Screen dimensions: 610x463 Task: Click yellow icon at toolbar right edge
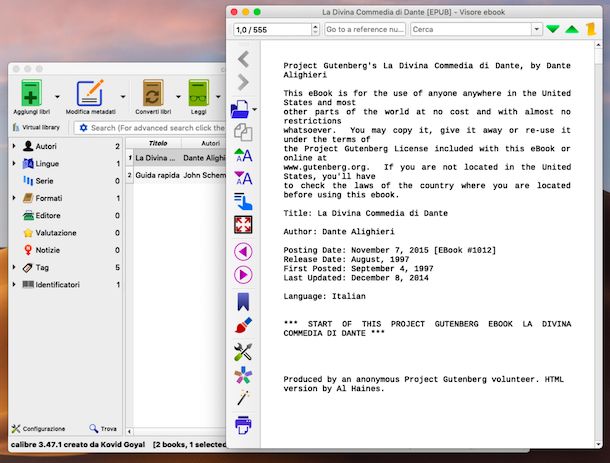point(591,29)
